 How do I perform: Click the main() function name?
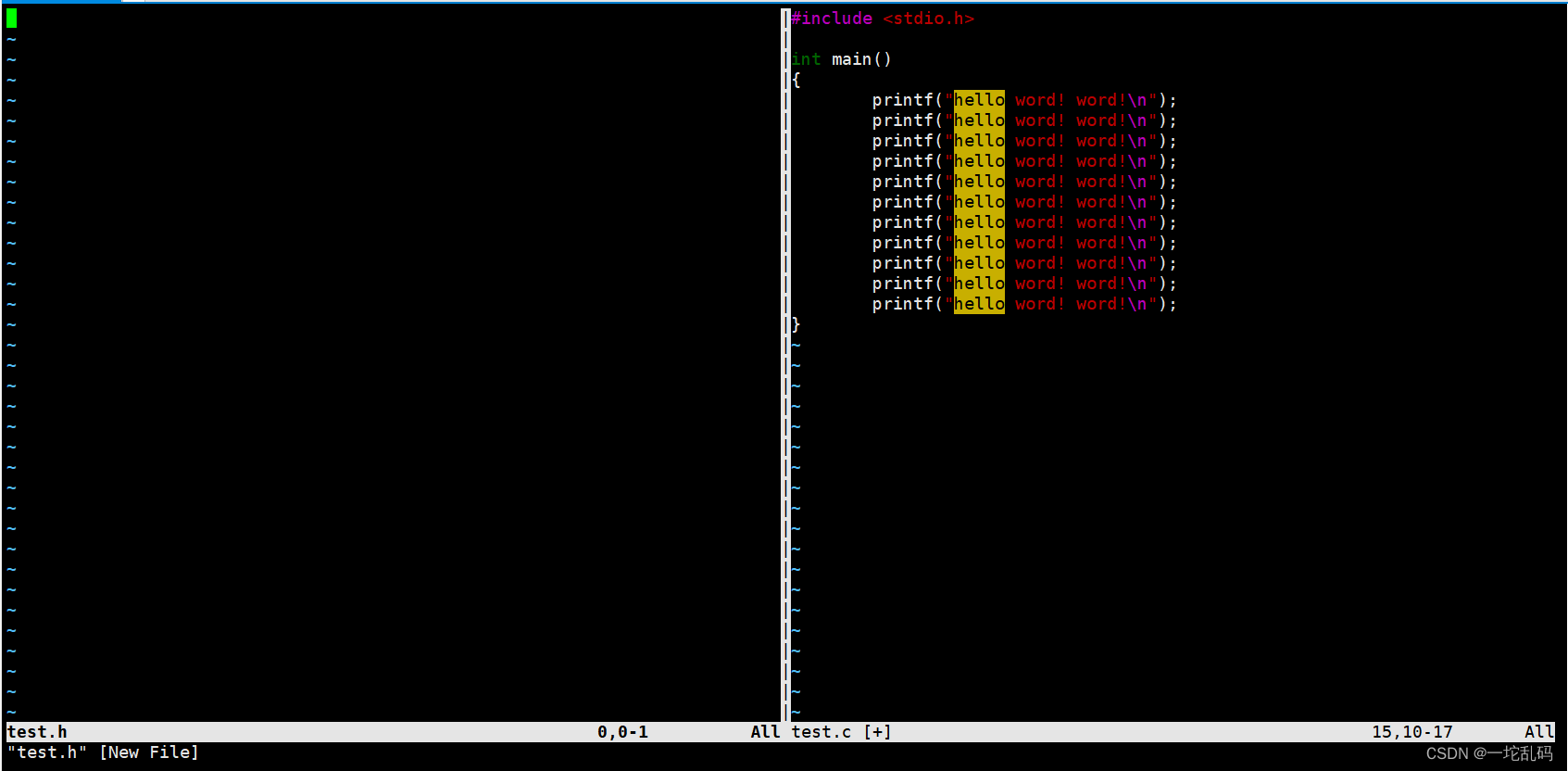coord(861,59)
